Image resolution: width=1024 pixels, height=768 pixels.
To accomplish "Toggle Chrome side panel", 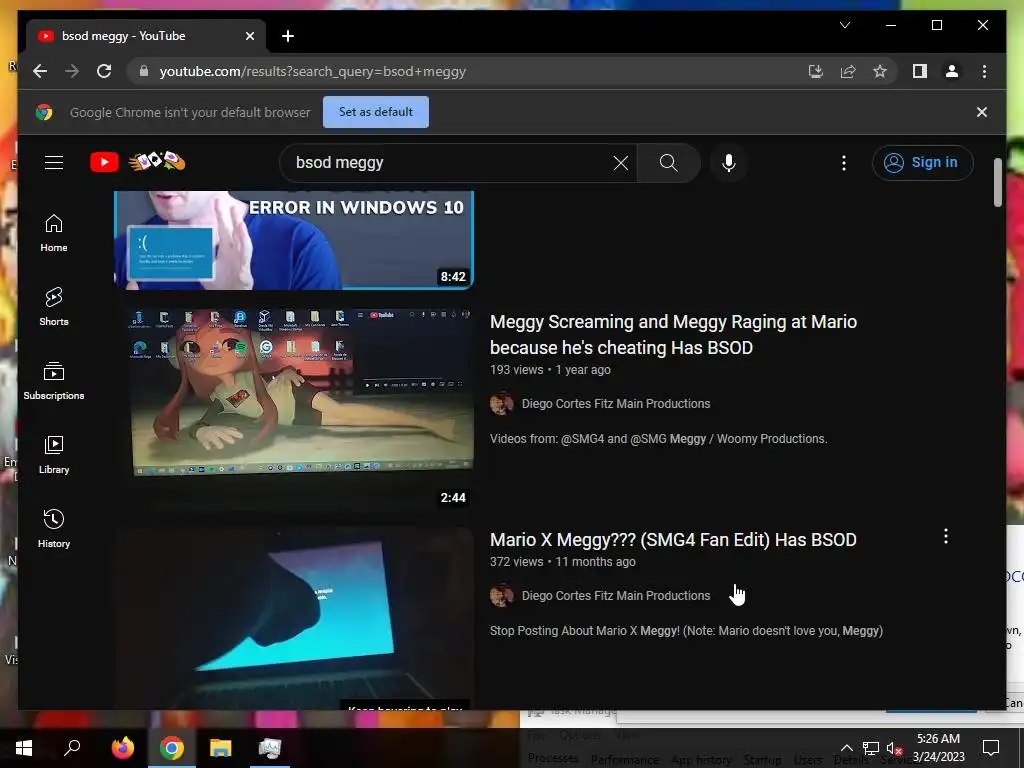I will pos(920,71).
